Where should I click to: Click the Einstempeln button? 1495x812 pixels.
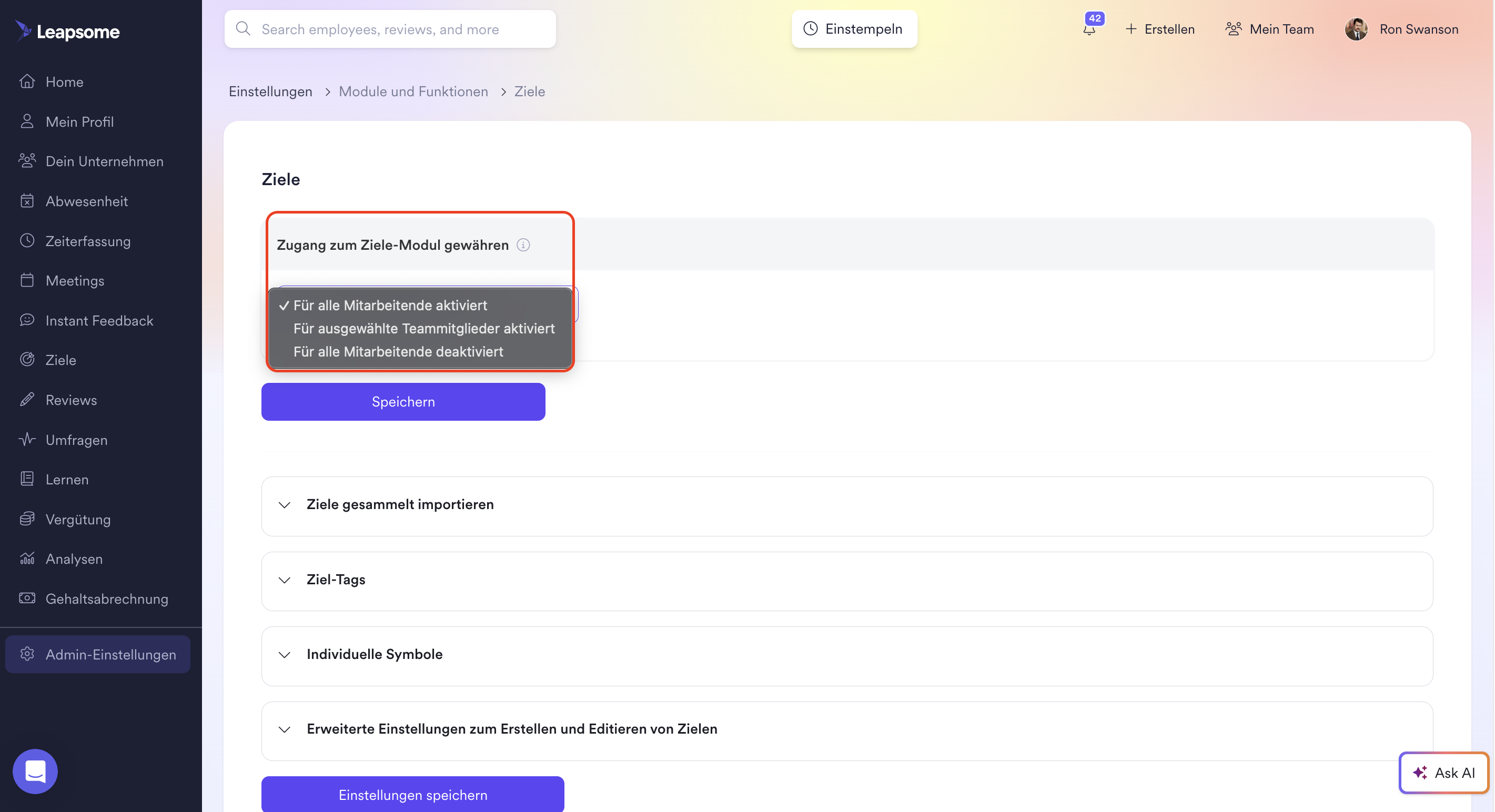click(854, 28)
